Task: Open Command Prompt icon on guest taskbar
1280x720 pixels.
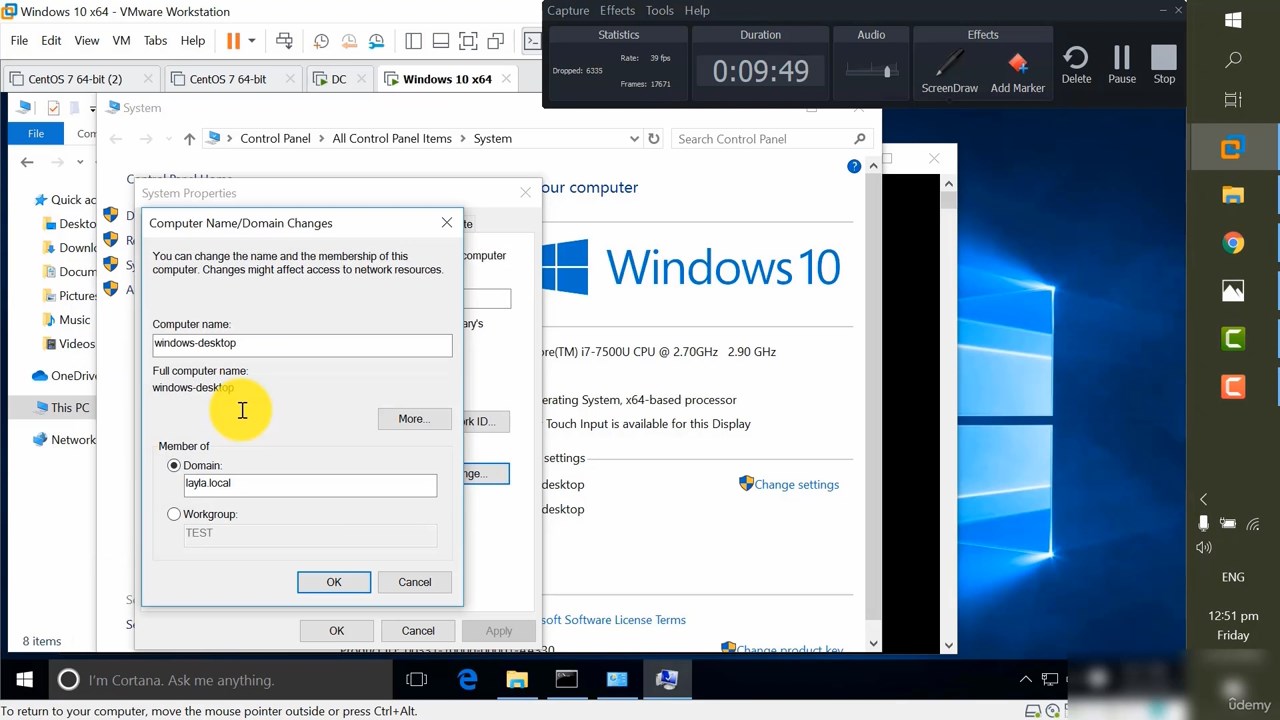Action: [567, 680]
